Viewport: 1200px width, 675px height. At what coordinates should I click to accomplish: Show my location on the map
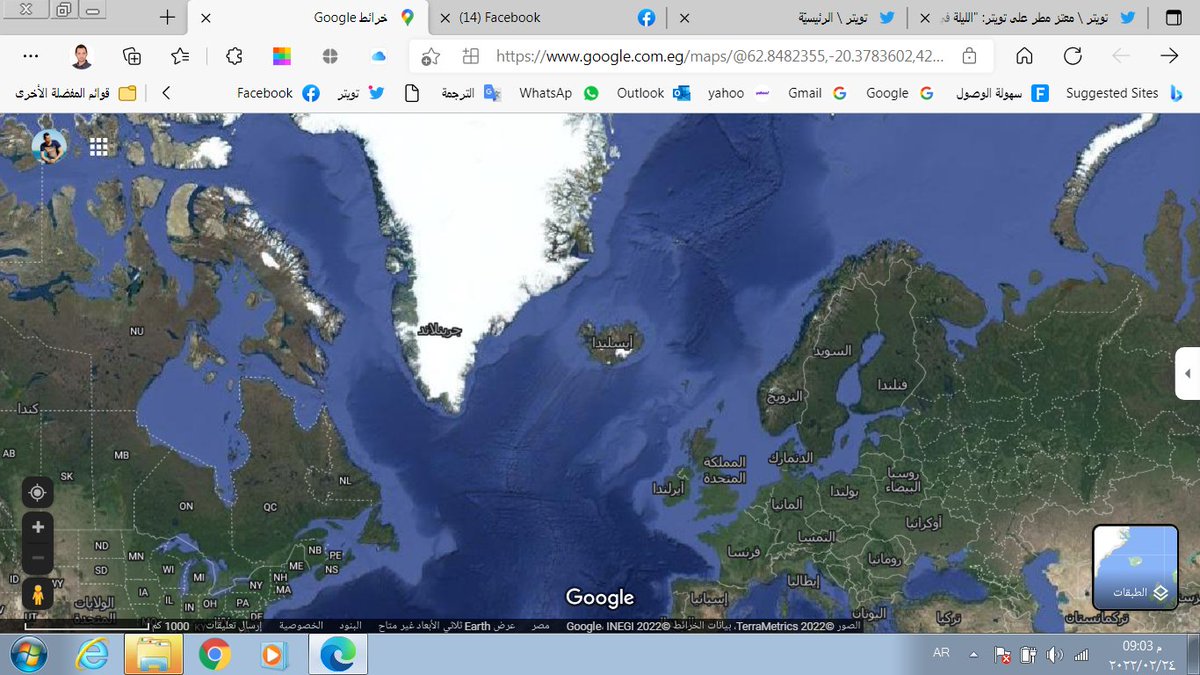click(38, 492)
